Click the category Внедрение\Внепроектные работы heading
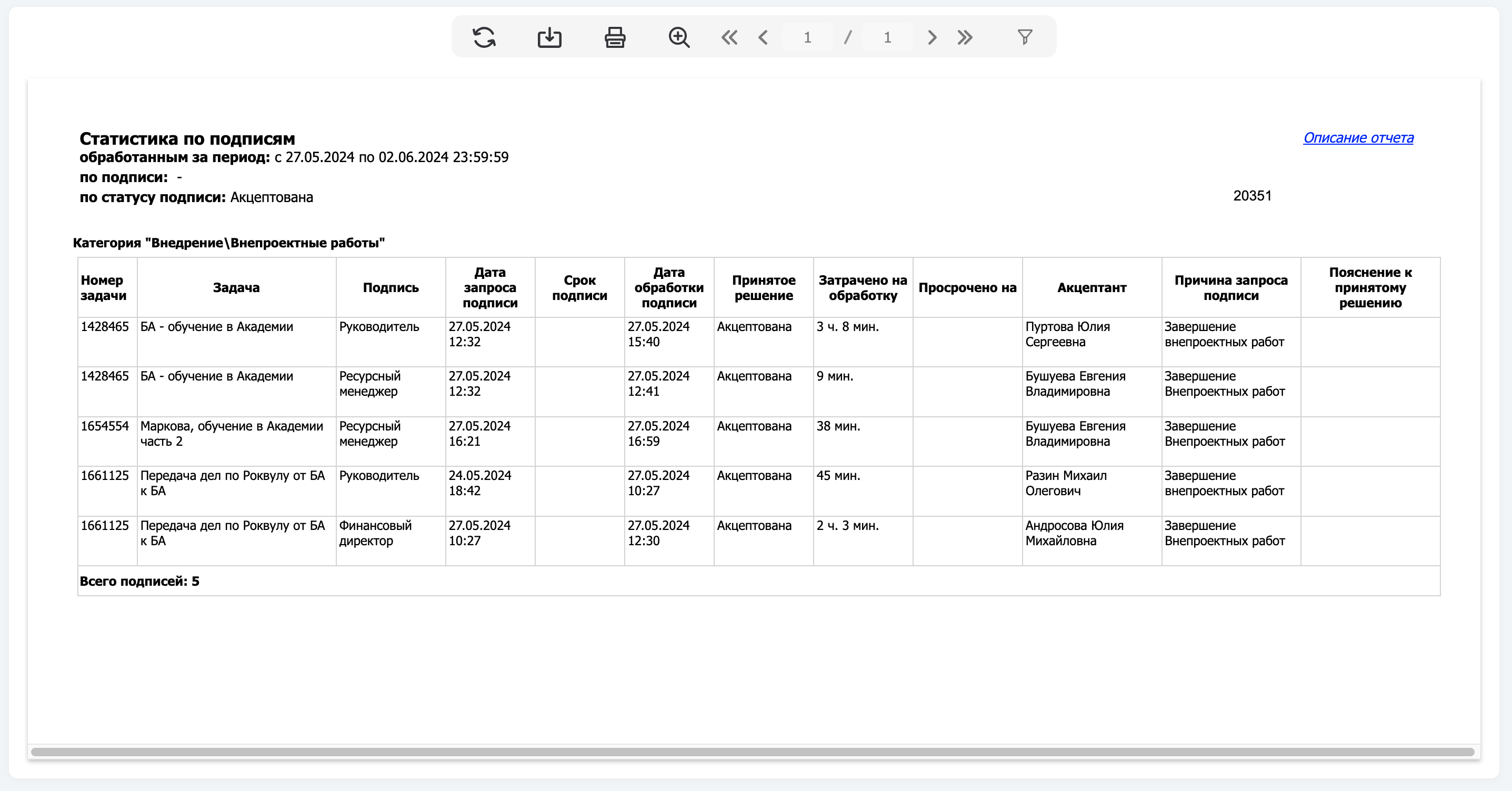 [229, 243]
